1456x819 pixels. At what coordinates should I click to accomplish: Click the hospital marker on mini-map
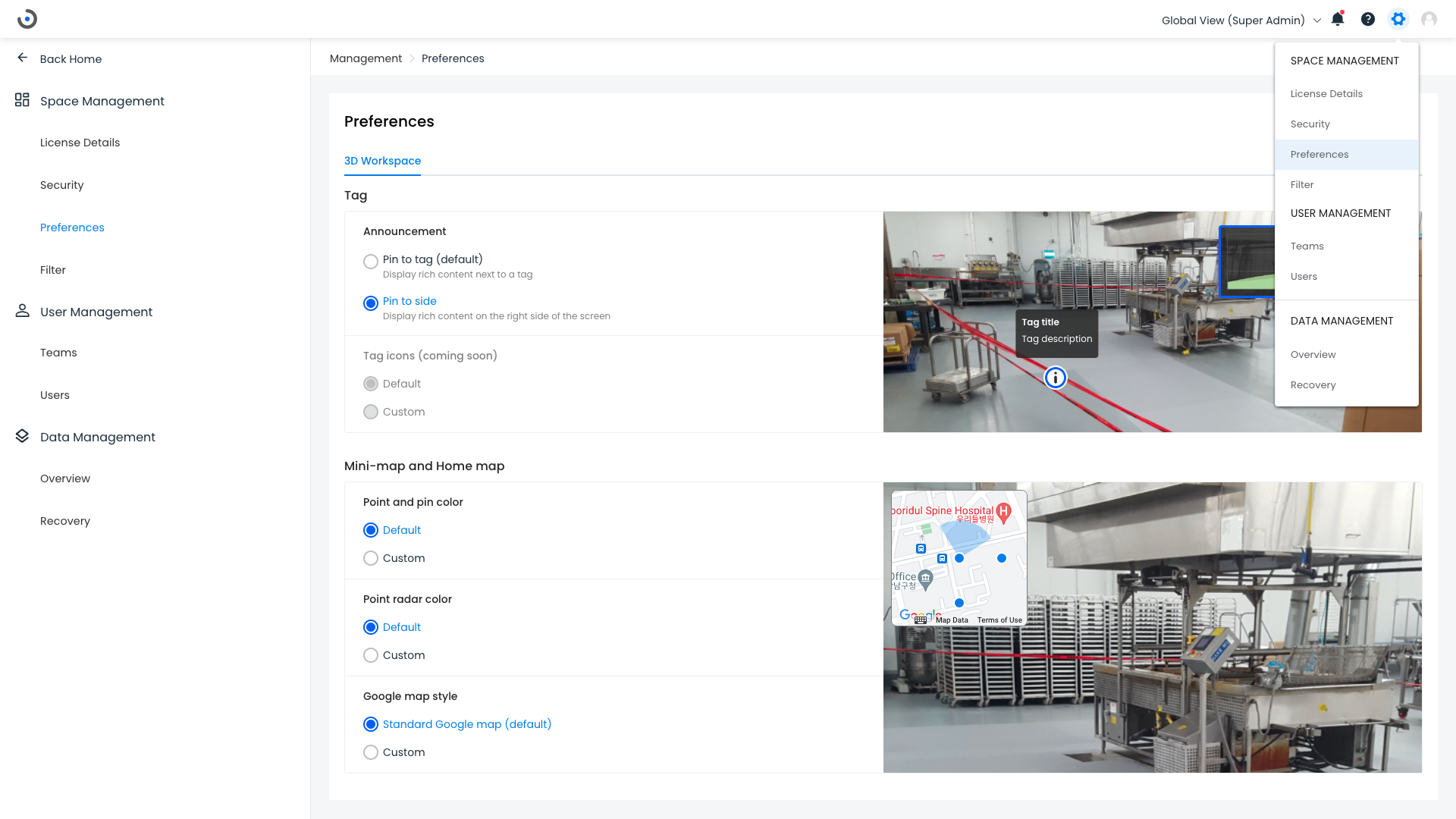tap(1004, 513)
